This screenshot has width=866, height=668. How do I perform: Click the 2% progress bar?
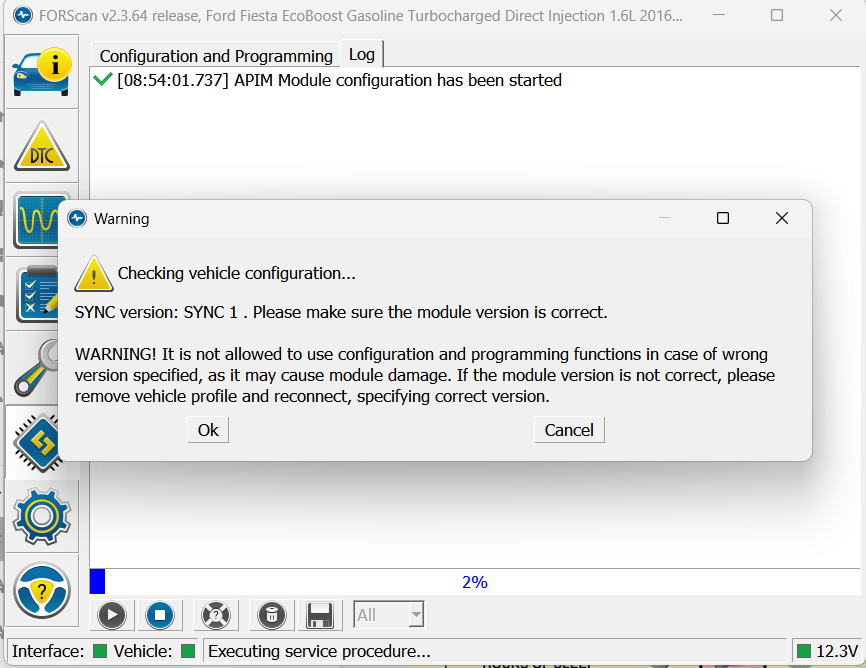(474, 582)
